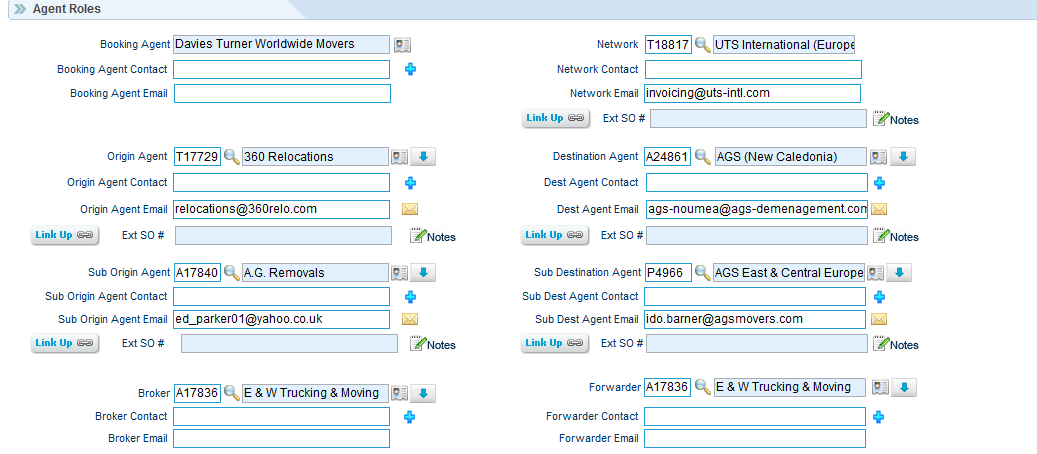Add Forwarder Contact with plus icon
1037x454 pixels.
coord(878,417)
